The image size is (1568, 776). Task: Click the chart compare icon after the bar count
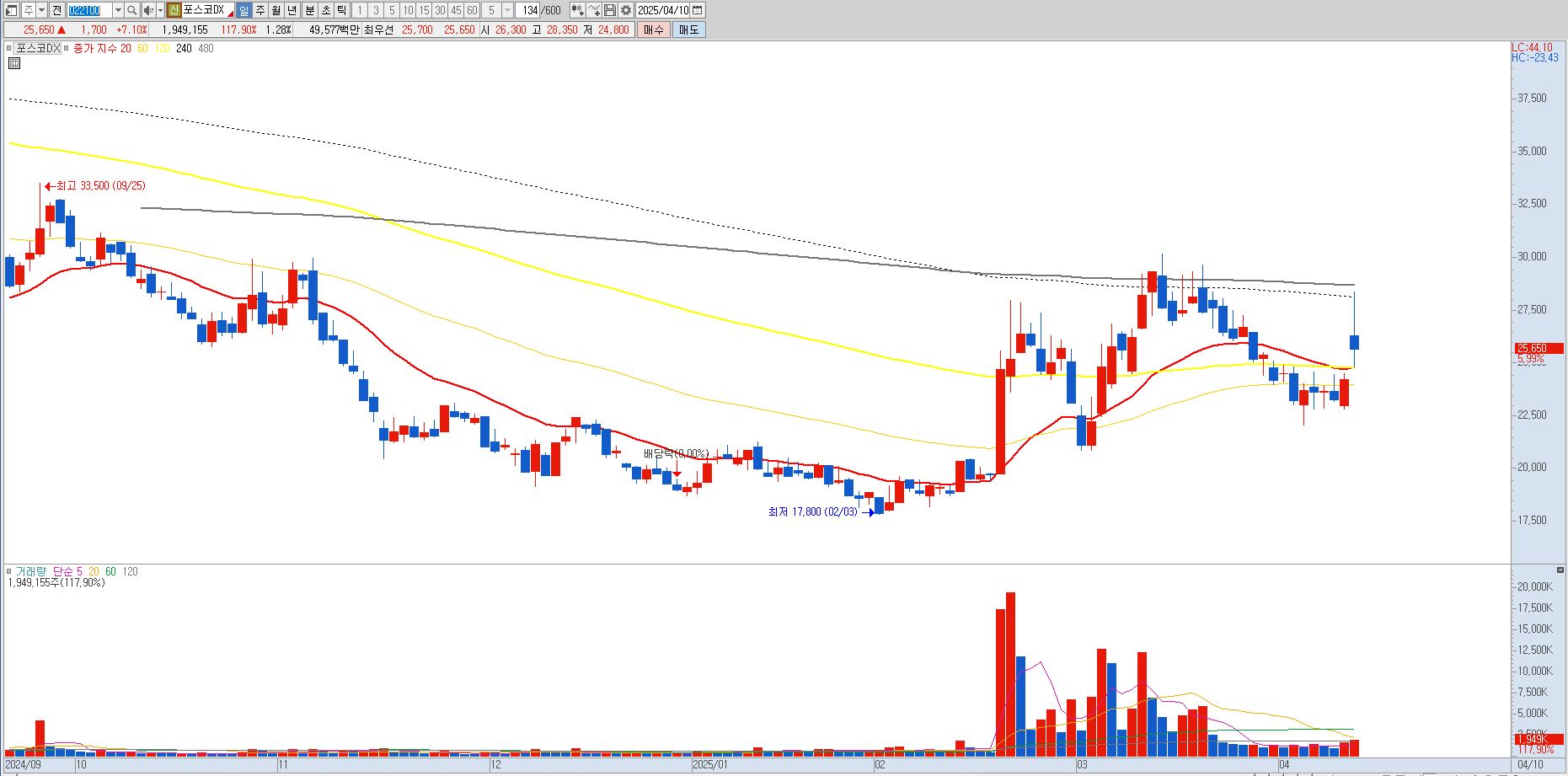coord(577,10)
